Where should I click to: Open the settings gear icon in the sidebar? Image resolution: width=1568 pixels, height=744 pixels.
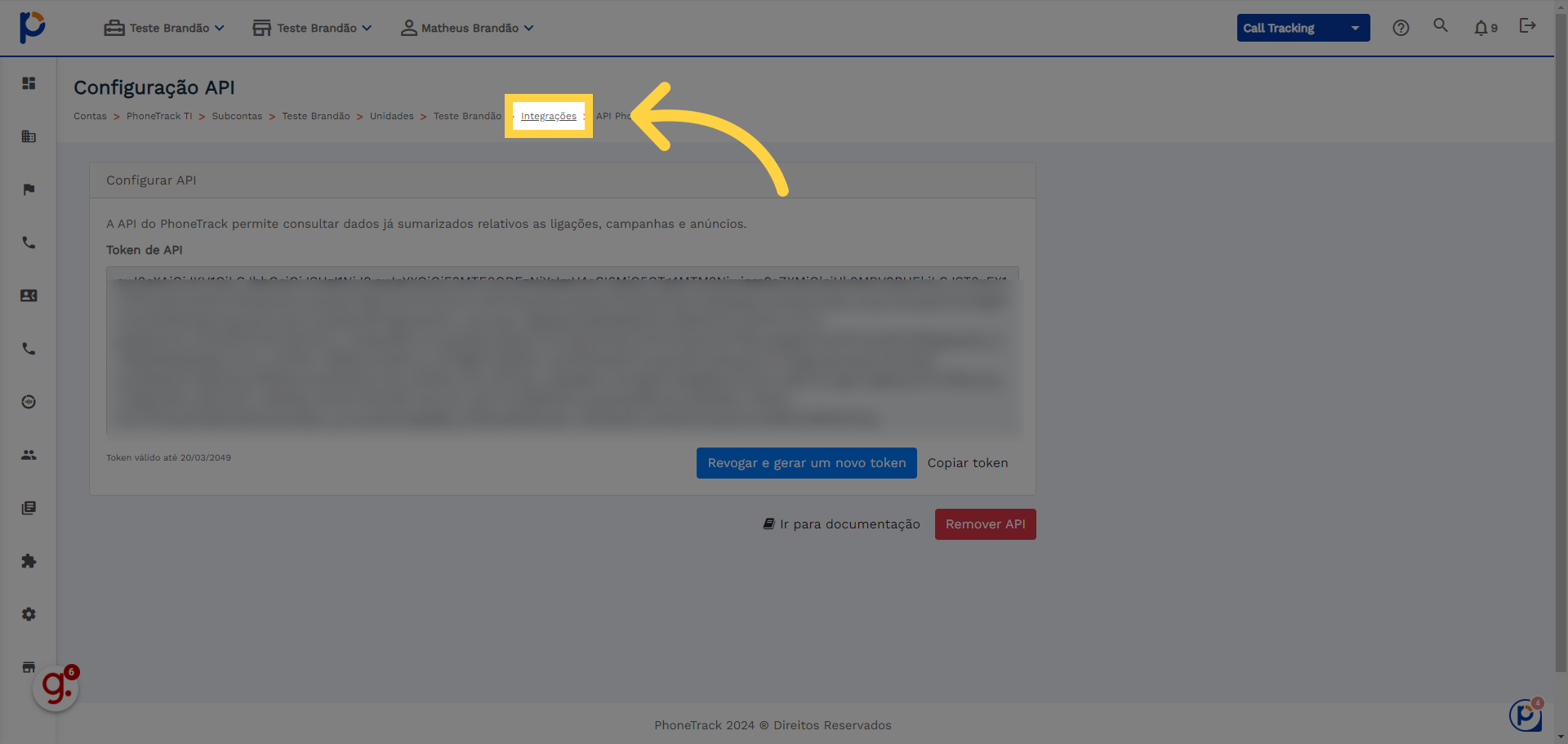[29, 614]
